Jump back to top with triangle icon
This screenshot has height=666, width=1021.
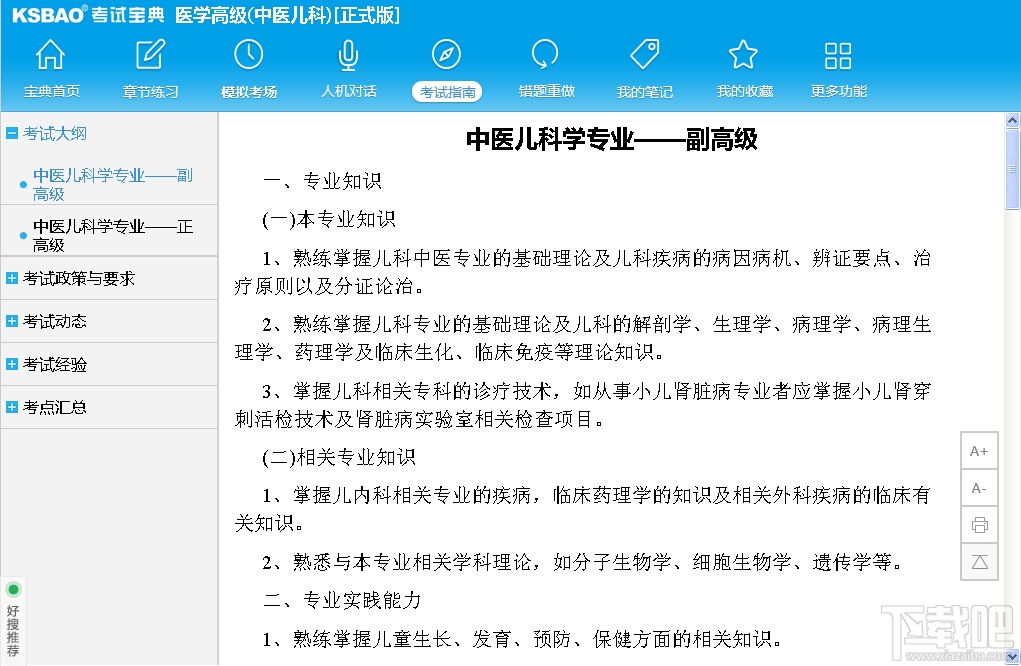[x=979, y=562]
